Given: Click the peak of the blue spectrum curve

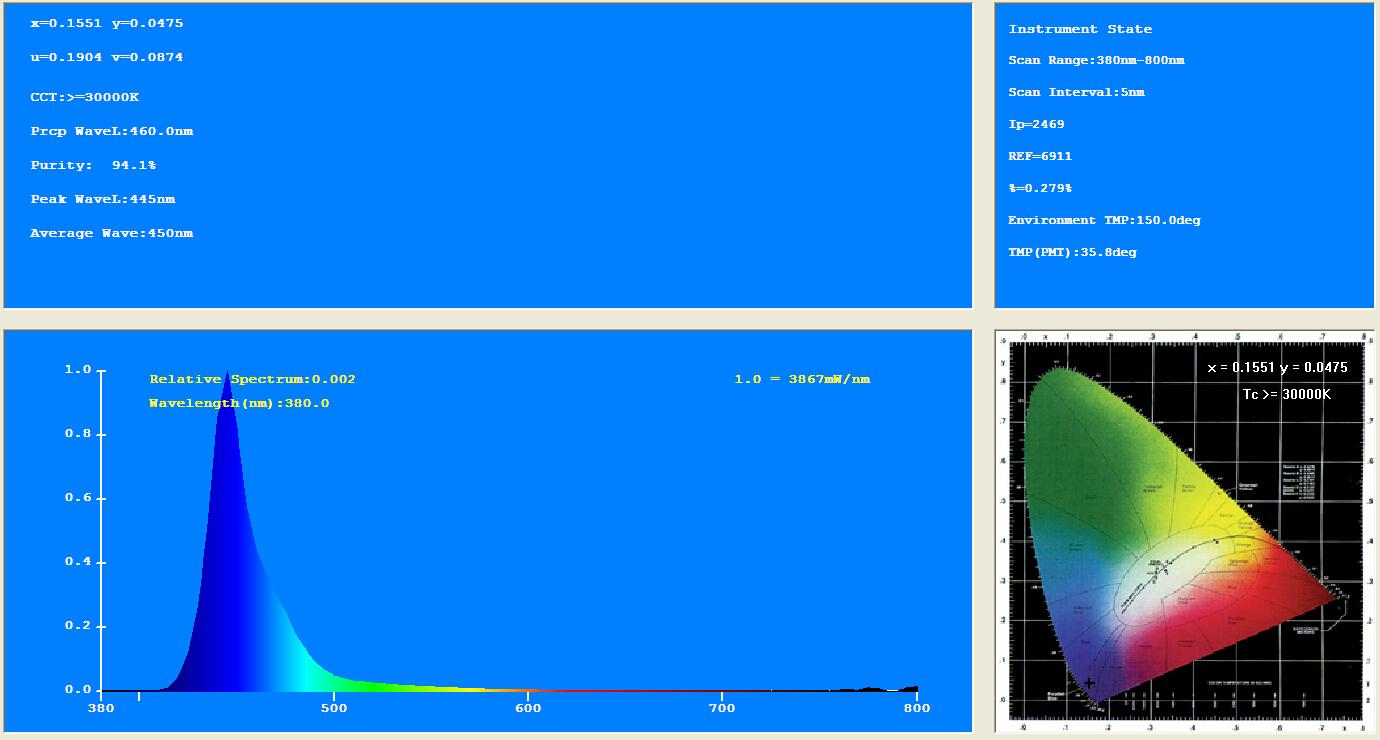Looking at the screenshot, I should [x=228, y=373].
